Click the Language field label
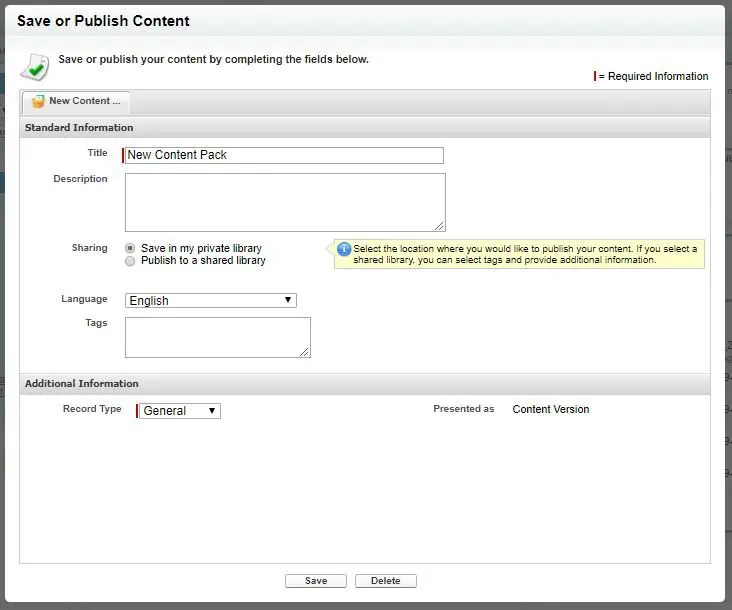The image size is (732, 610). pyautogui.click(x=84, y=299)
